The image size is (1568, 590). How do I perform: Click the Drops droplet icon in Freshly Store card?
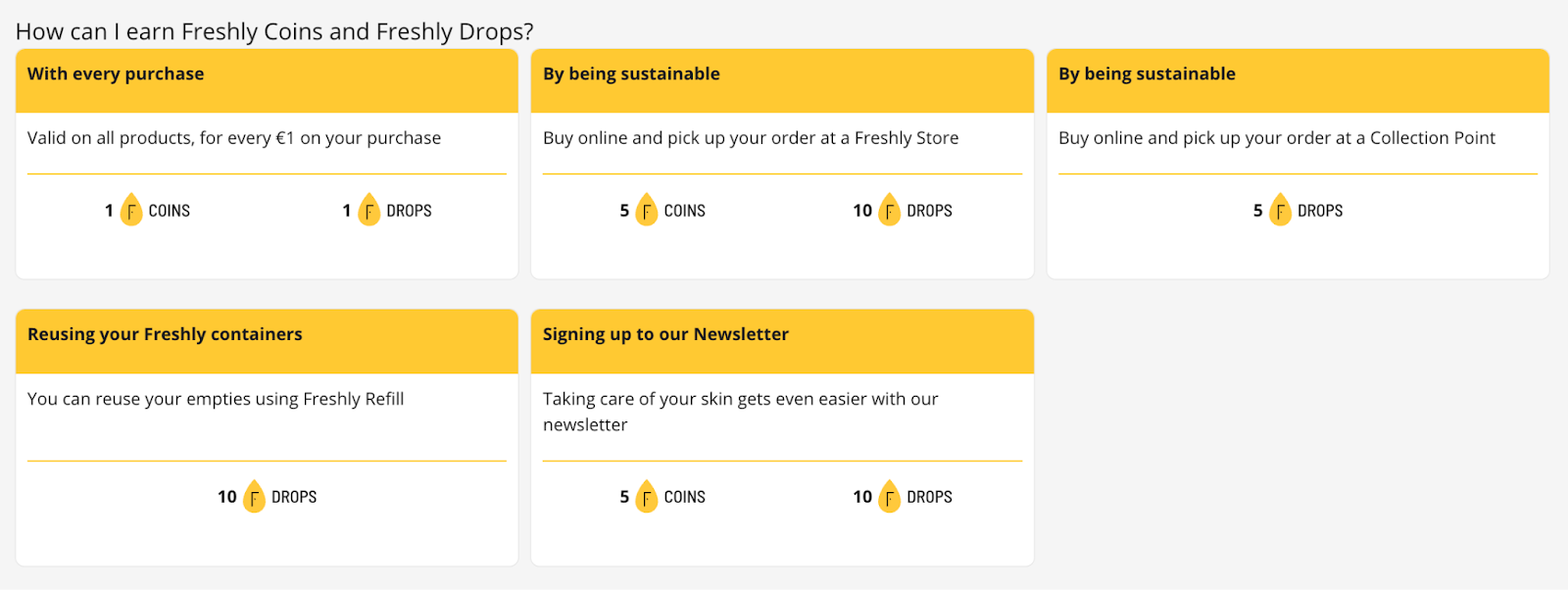(x=889, y=210)
